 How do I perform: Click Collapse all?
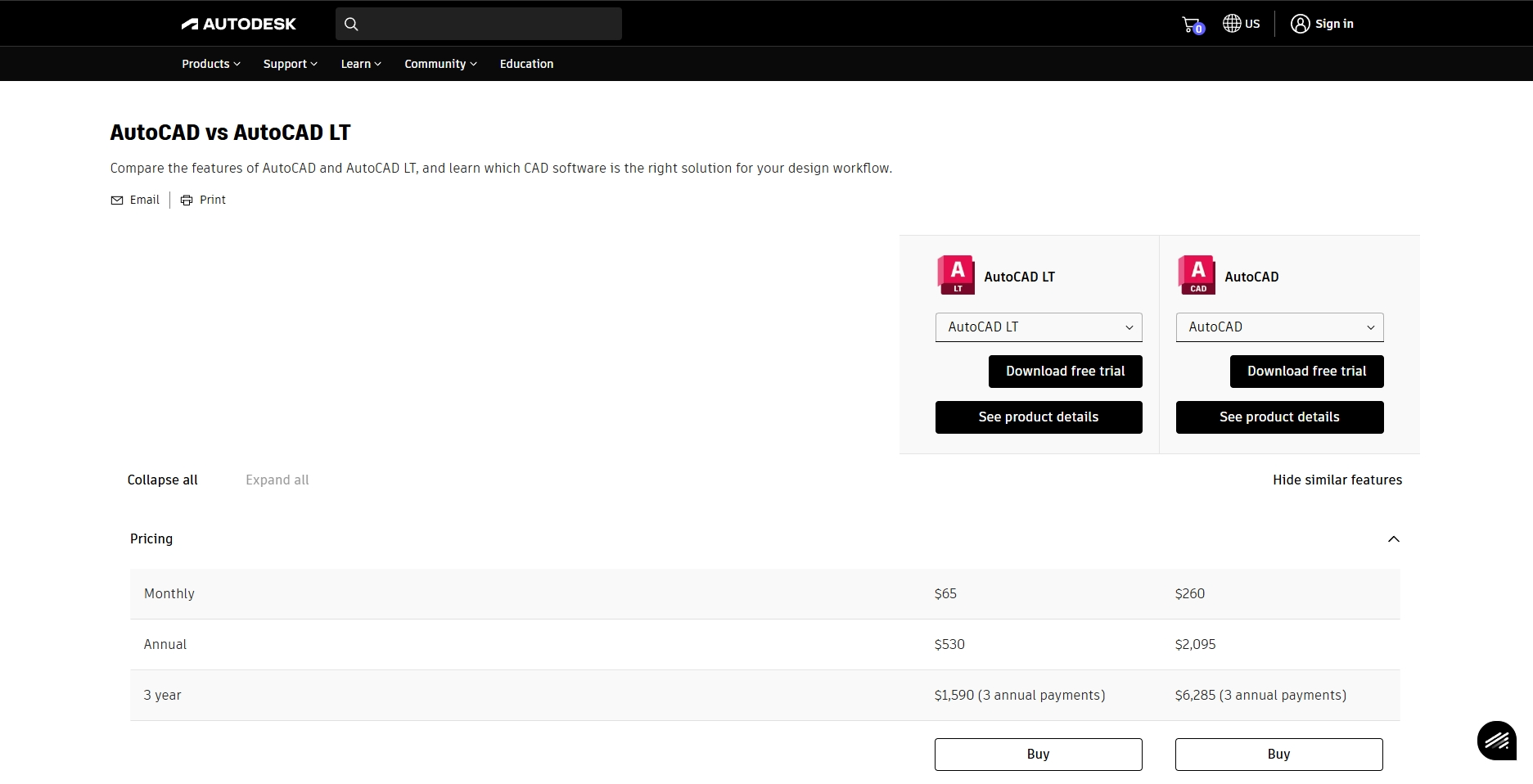point(162,480)
